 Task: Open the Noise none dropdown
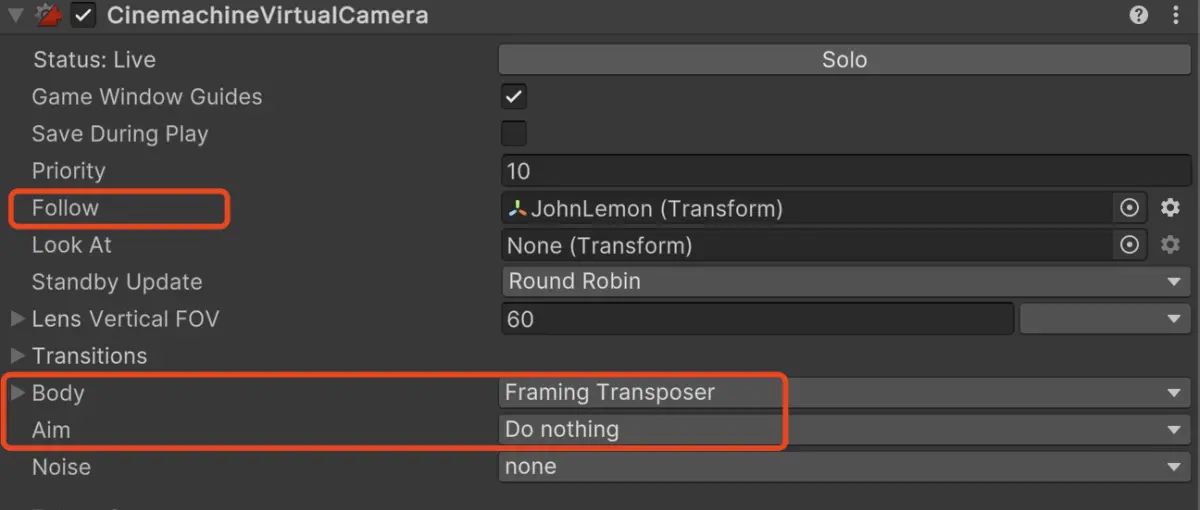pos(845,467)
